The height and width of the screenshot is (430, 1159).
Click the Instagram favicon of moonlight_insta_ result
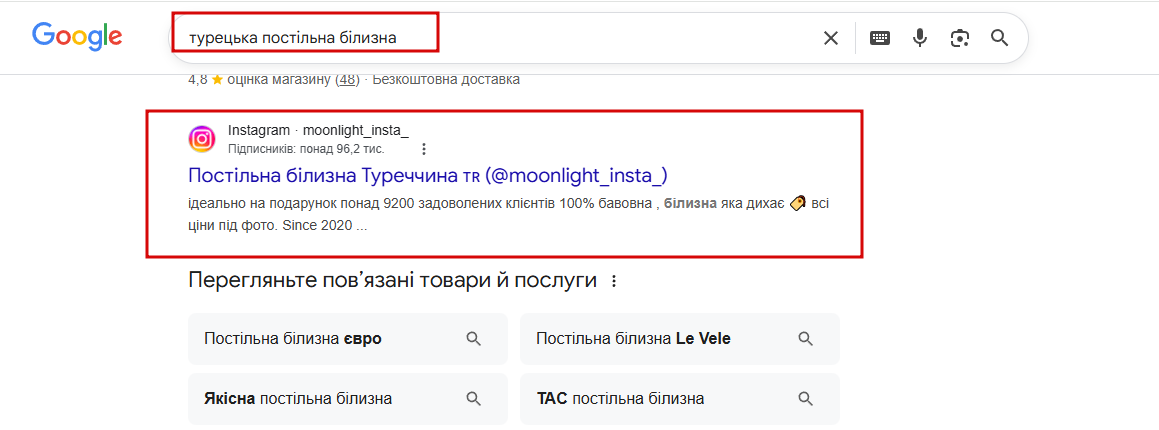click(202, 138)
